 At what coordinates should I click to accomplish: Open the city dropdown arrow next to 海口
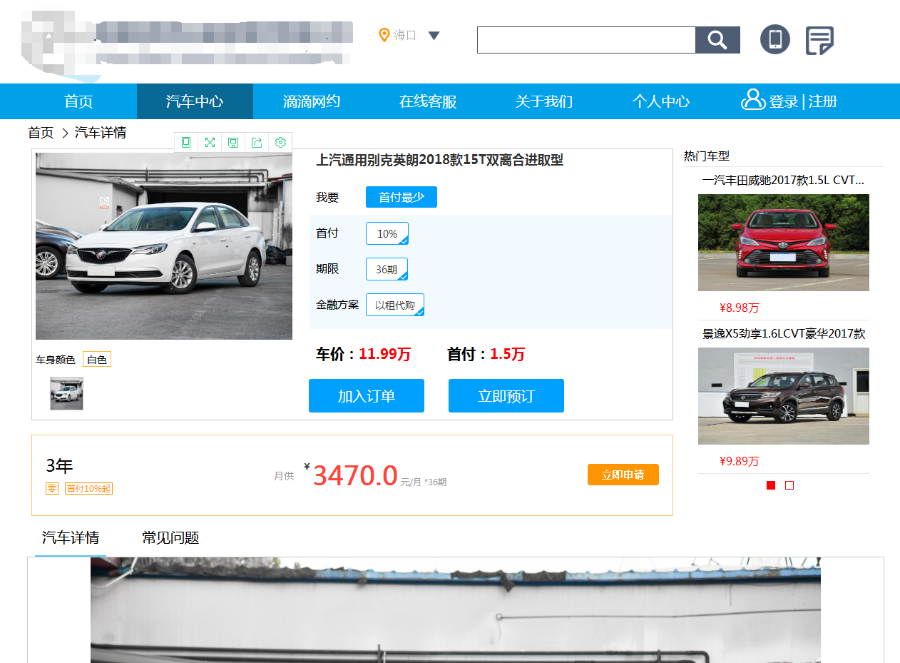tap(434, 36)
